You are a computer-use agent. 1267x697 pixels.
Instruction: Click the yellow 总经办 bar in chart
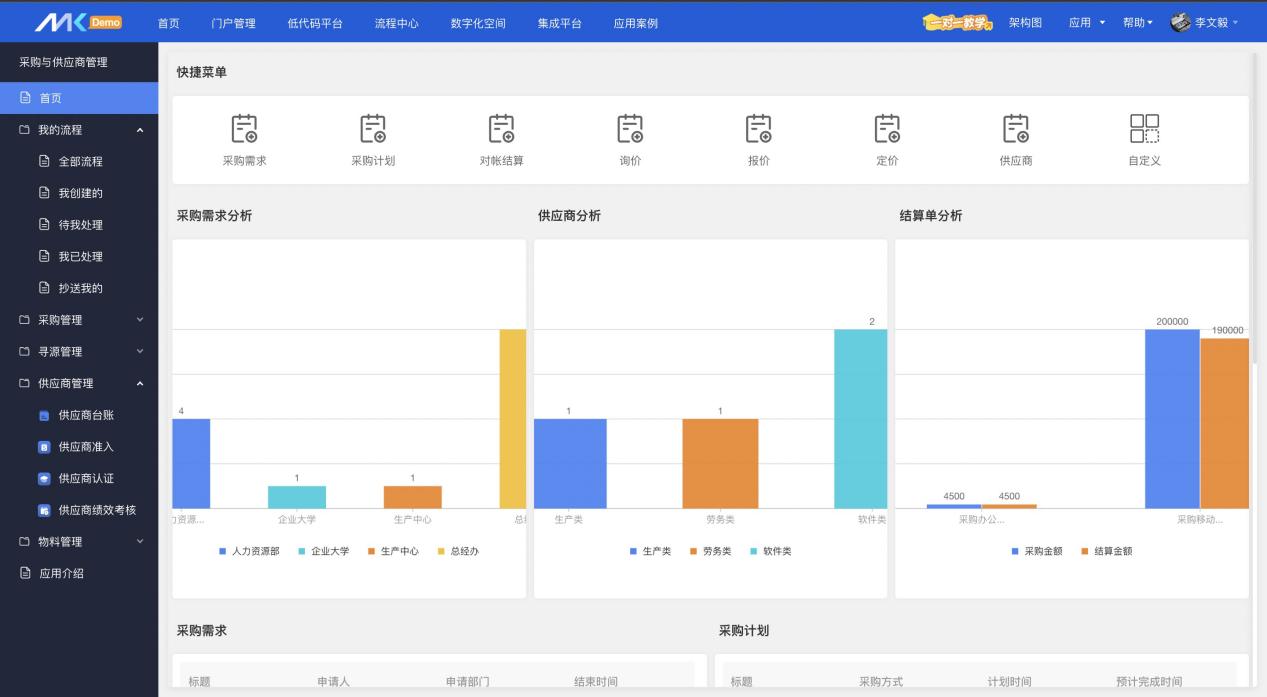click(512, 418)
